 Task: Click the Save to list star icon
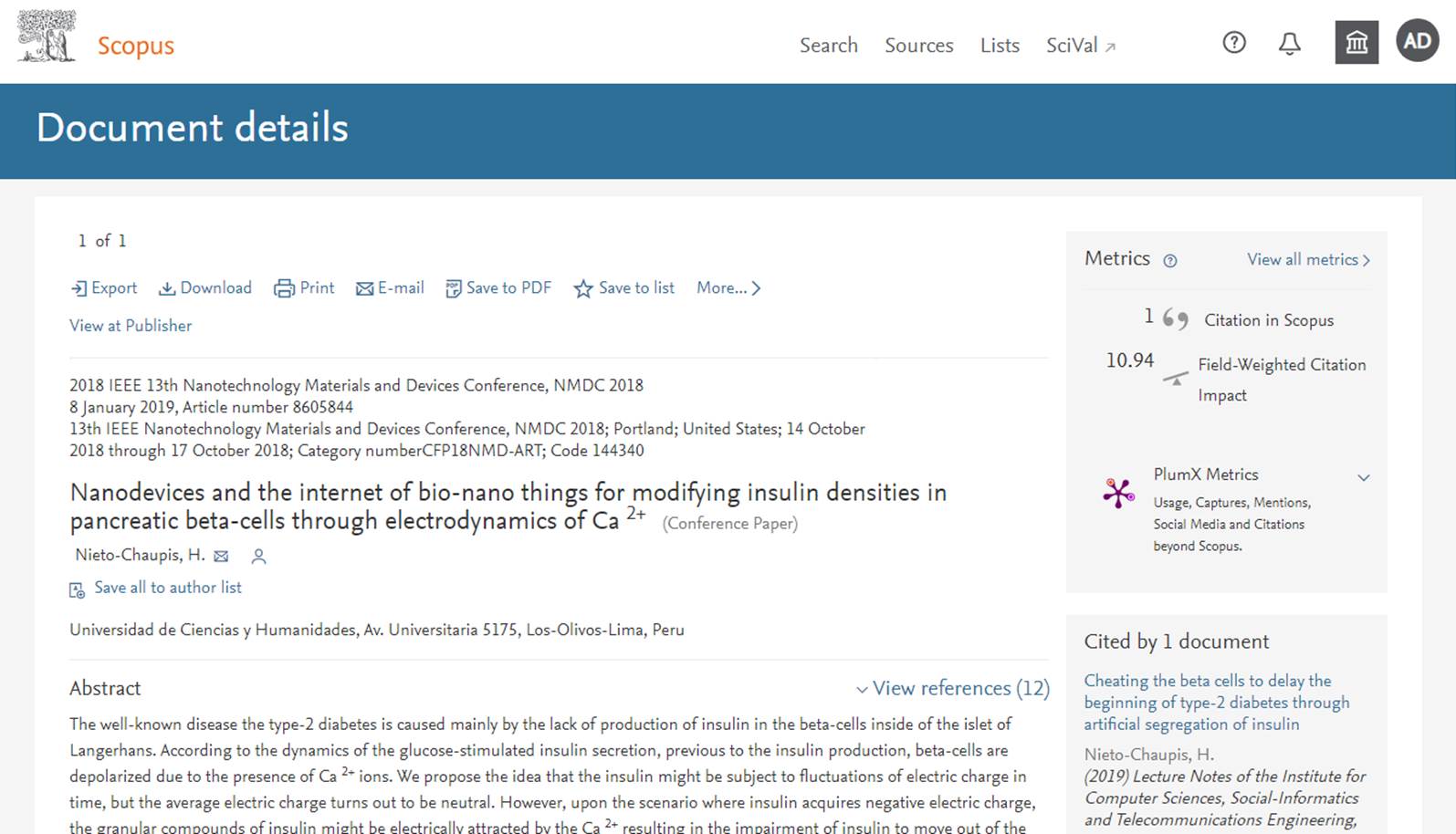click(x=583, y=288)
